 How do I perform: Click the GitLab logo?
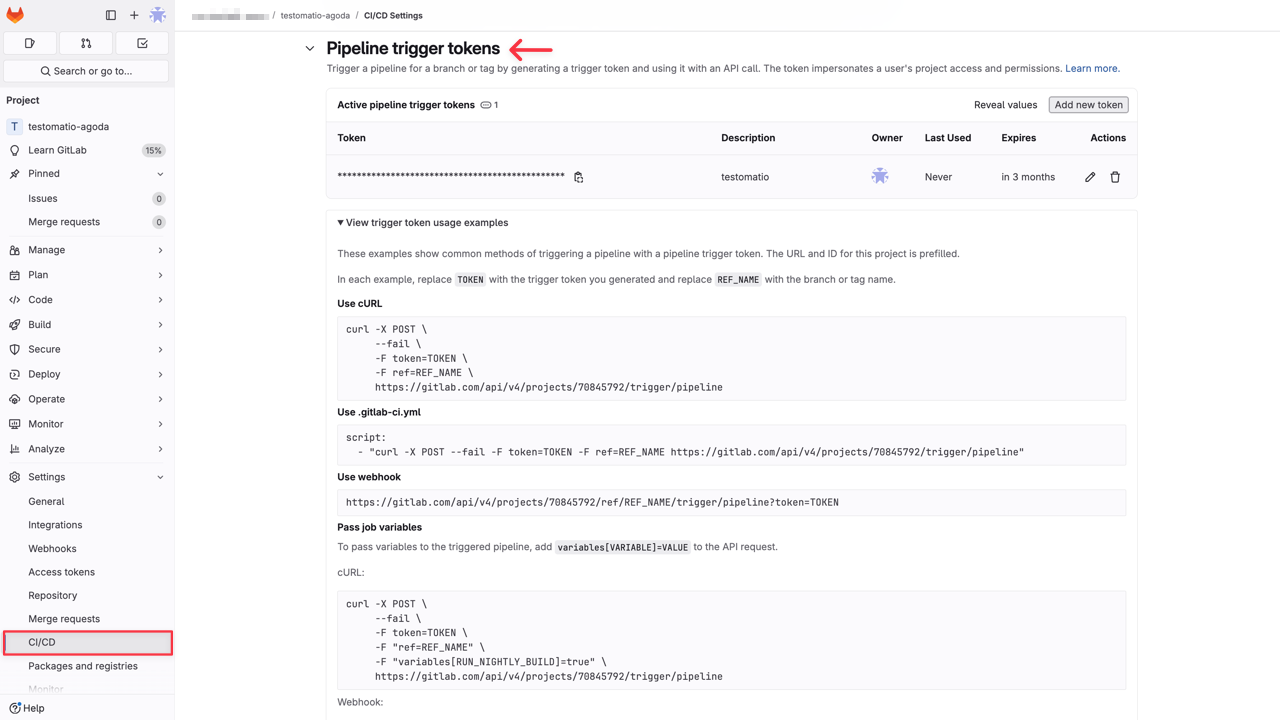(14, 15)
